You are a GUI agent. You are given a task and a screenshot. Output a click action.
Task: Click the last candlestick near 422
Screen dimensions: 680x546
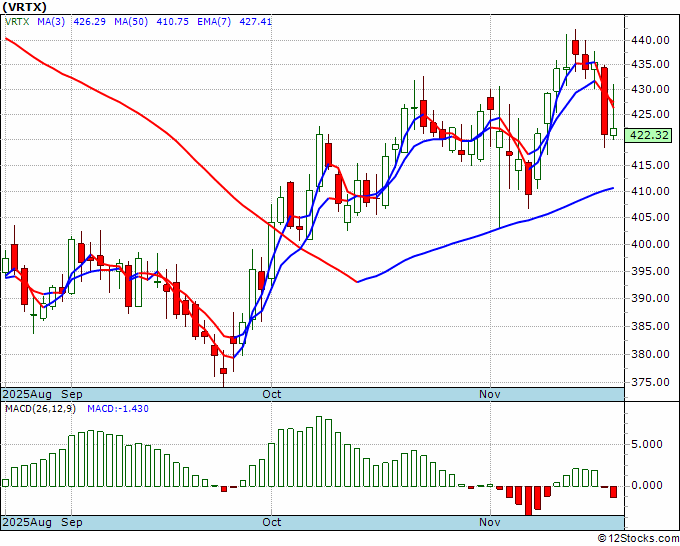point(614,132)
